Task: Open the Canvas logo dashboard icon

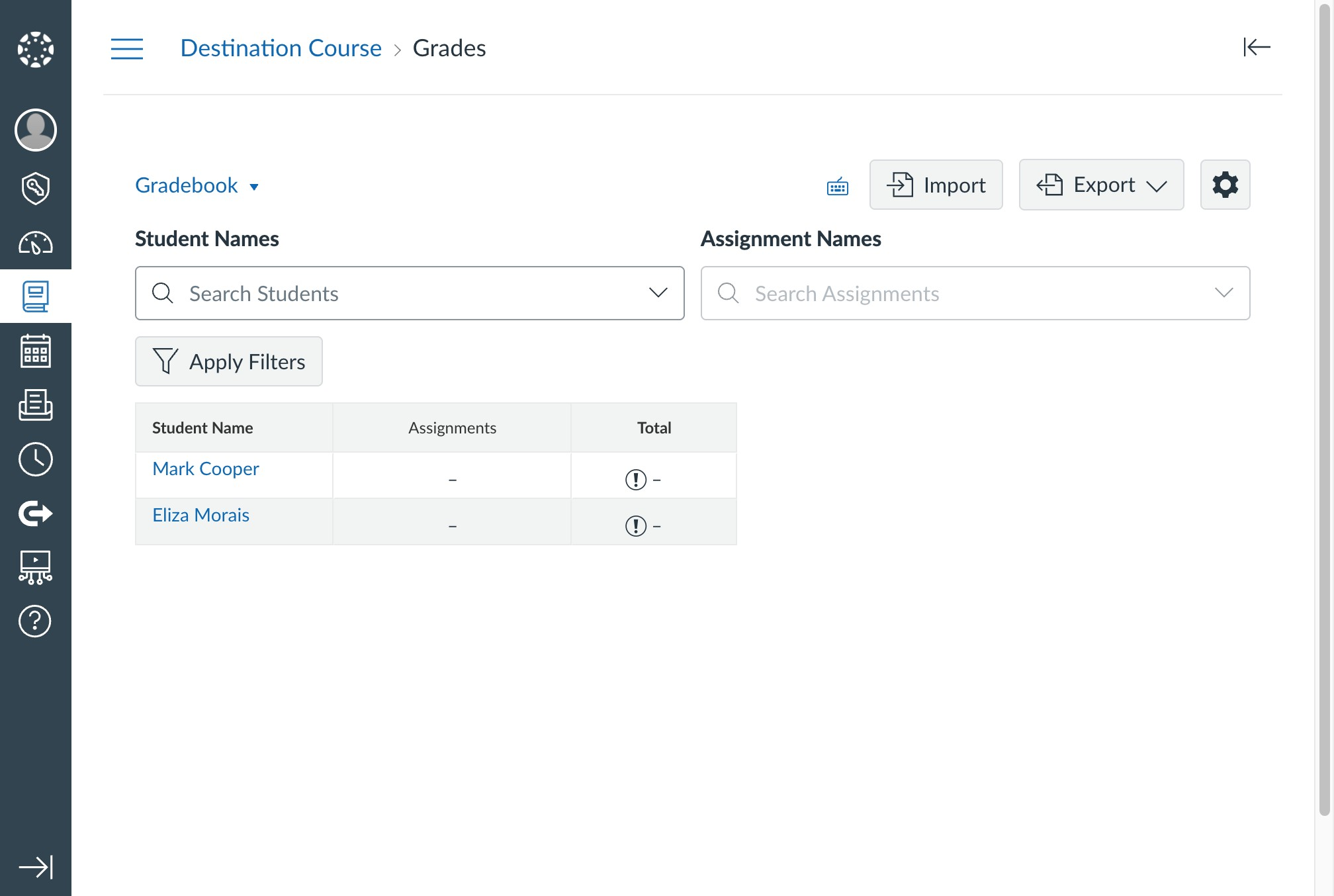Action: point(36,50)
